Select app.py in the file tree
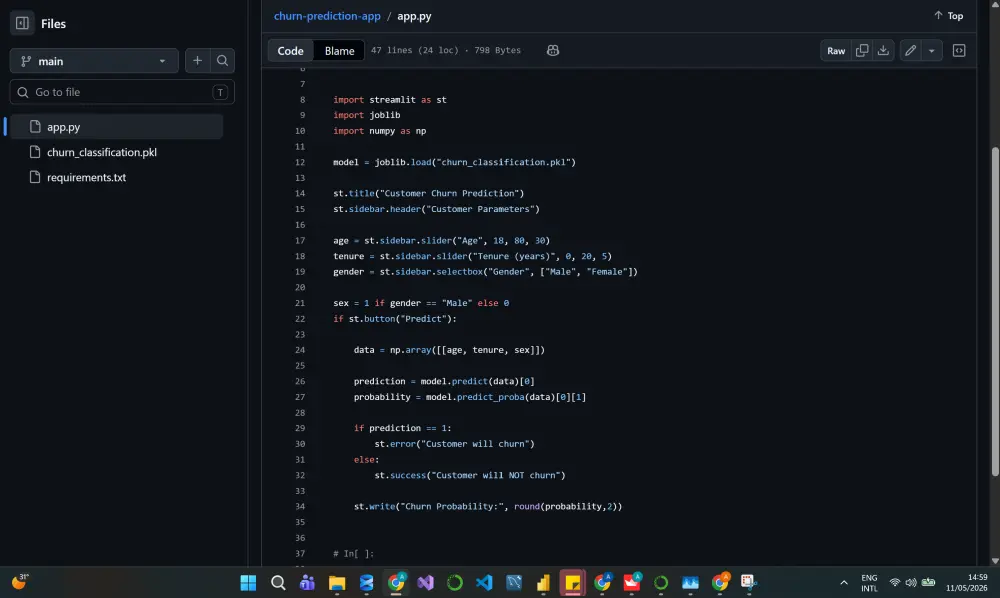 116,127
